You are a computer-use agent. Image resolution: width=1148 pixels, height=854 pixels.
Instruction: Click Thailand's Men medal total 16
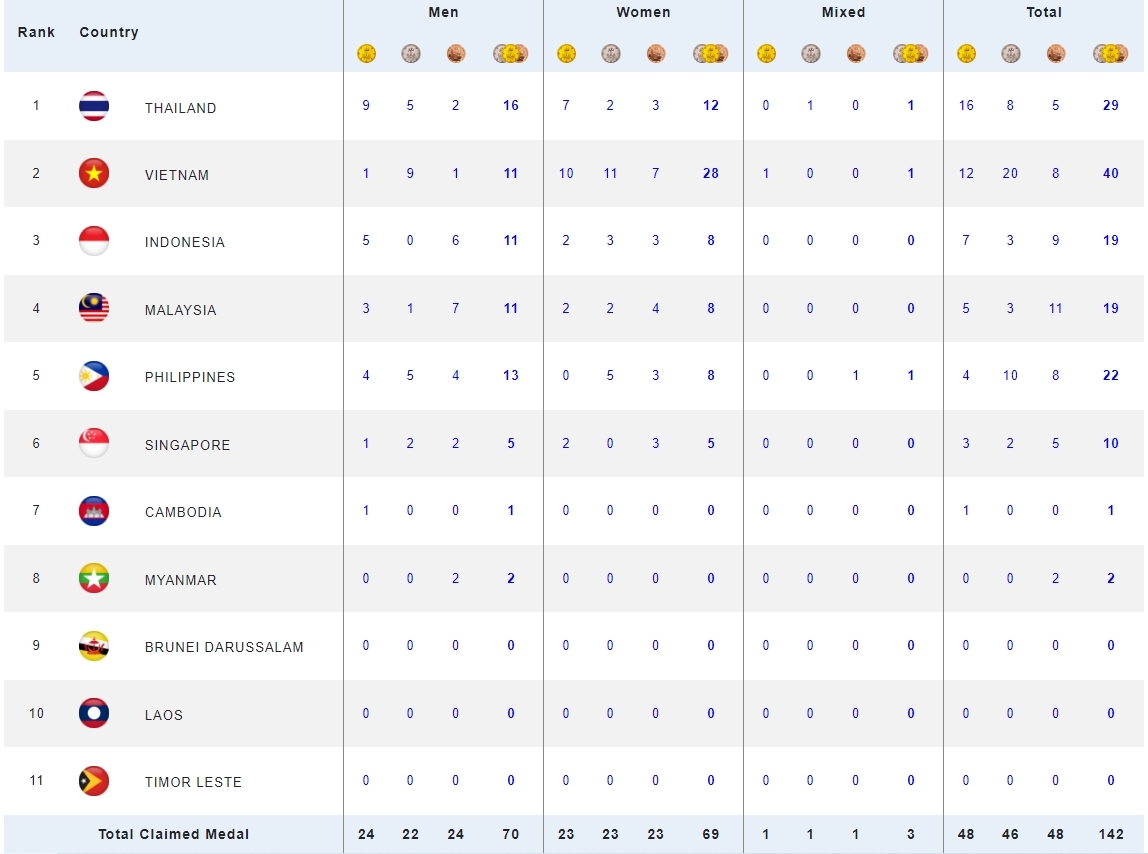coord(511,105)
